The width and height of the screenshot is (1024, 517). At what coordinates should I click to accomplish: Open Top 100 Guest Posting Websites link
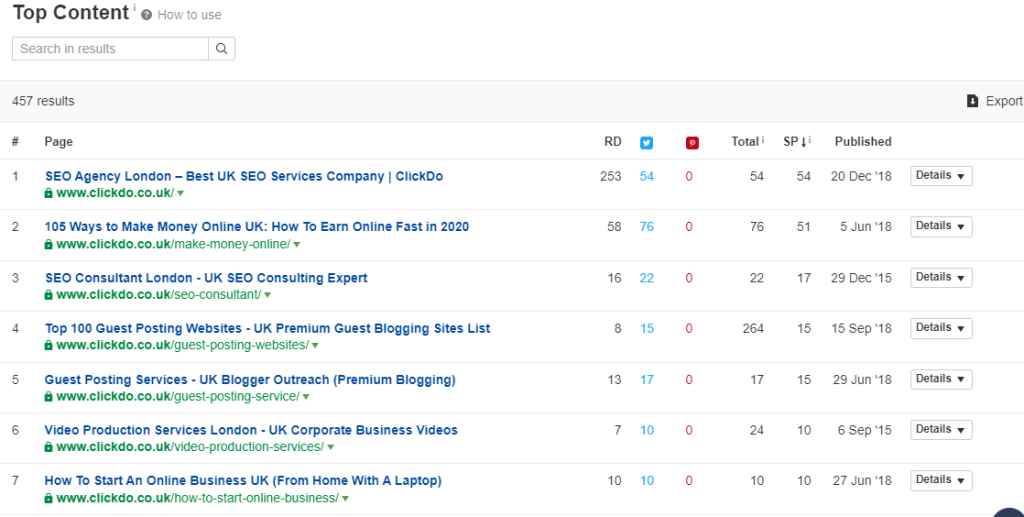267,328
